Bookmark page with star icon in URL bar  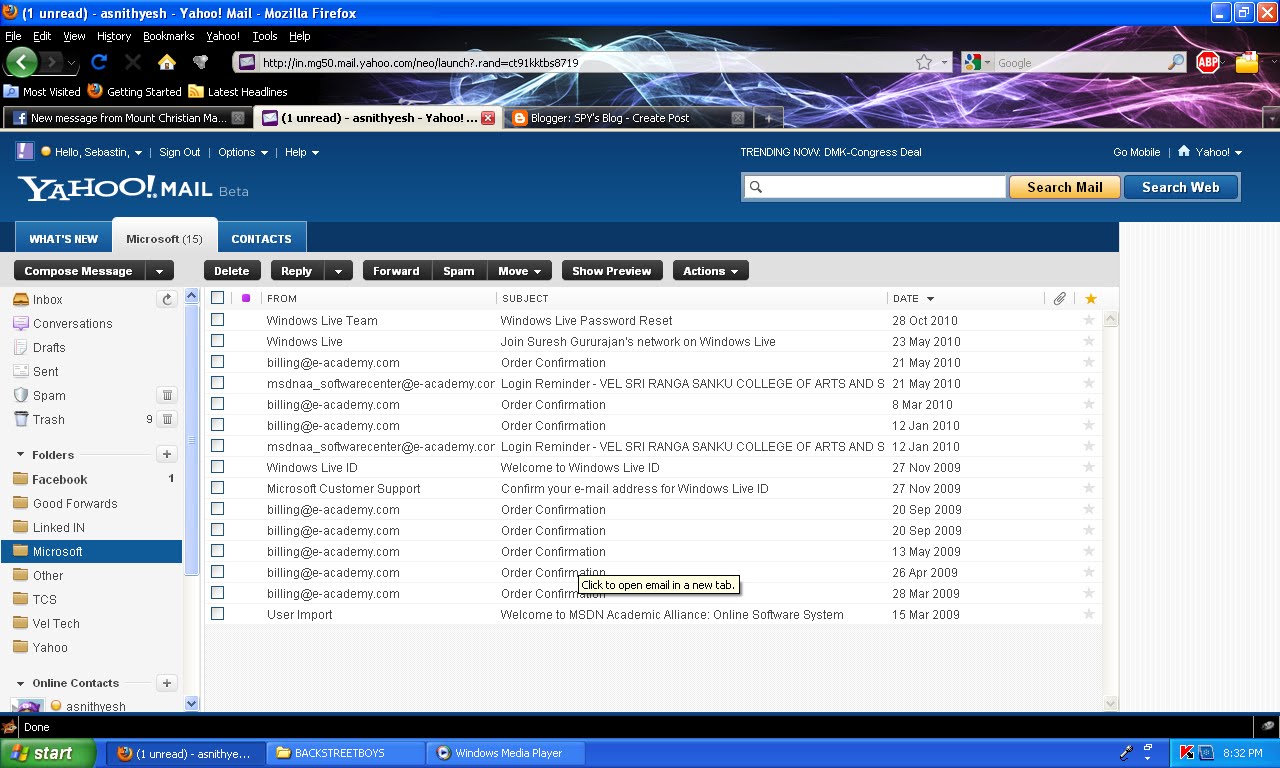coord(924,62)
